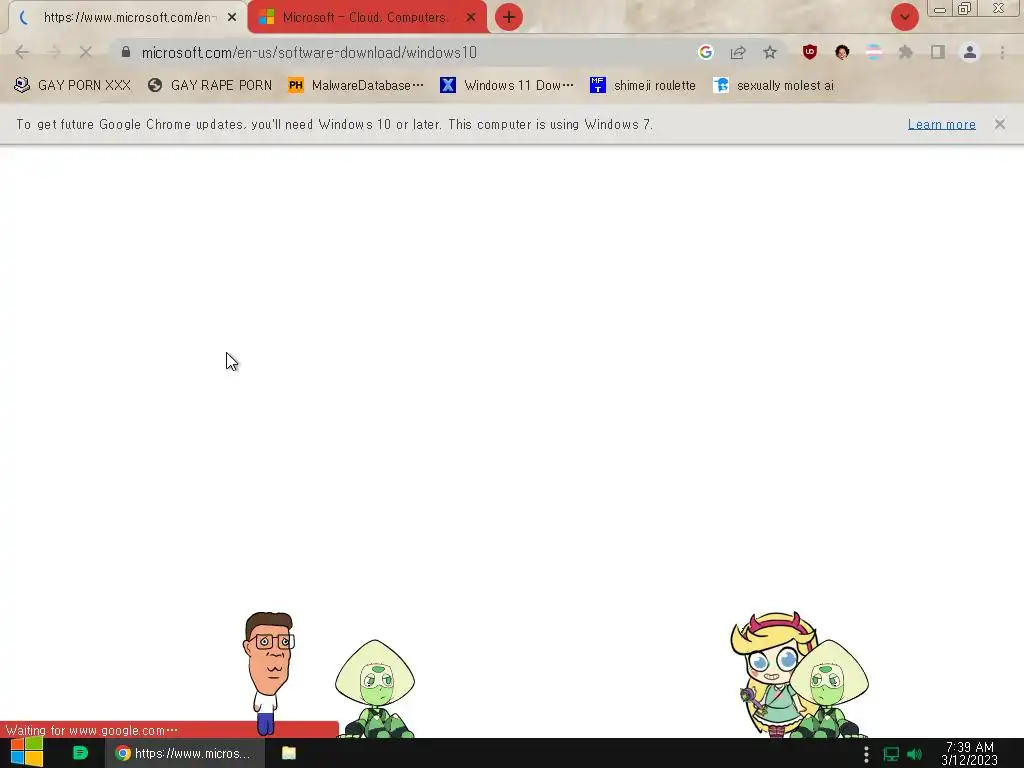Restore down the Chrome window

click(x=964, y=8)
